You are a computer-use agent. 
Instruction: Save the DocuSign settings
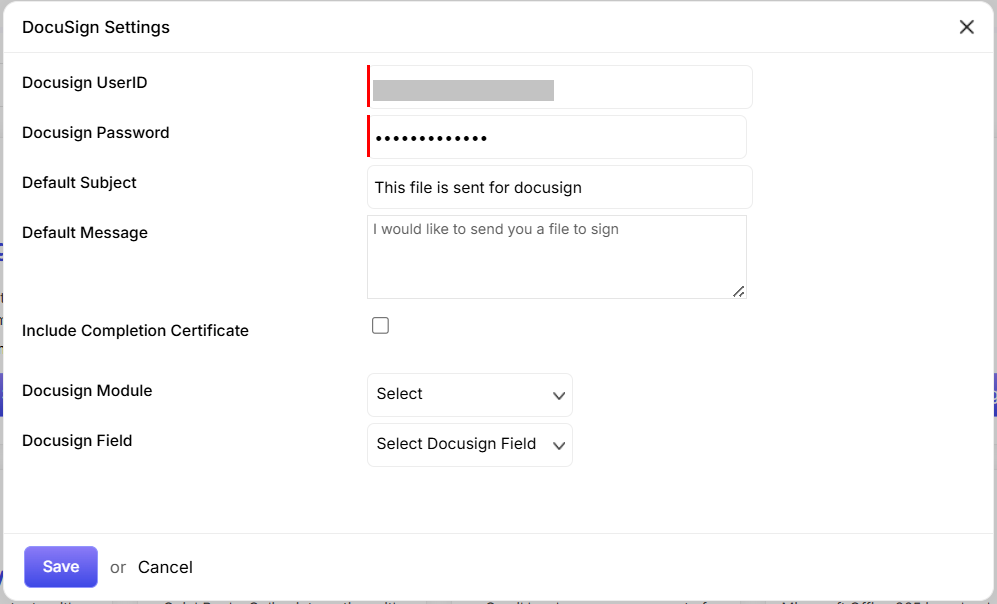[x=61, y=566]
